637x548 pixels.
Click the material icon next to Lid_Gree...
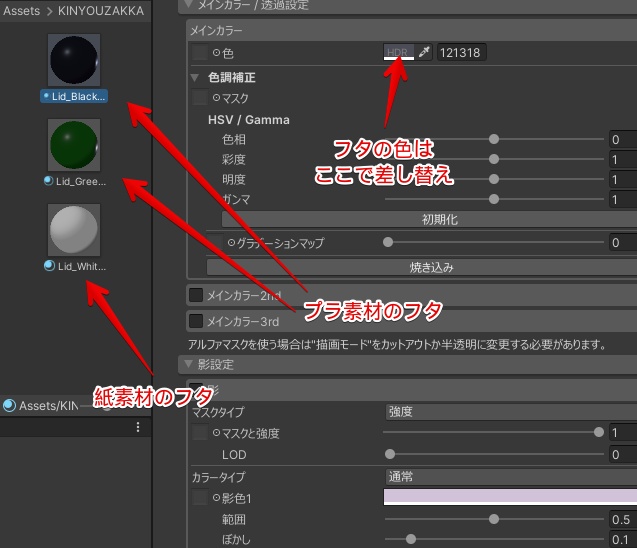48,181
